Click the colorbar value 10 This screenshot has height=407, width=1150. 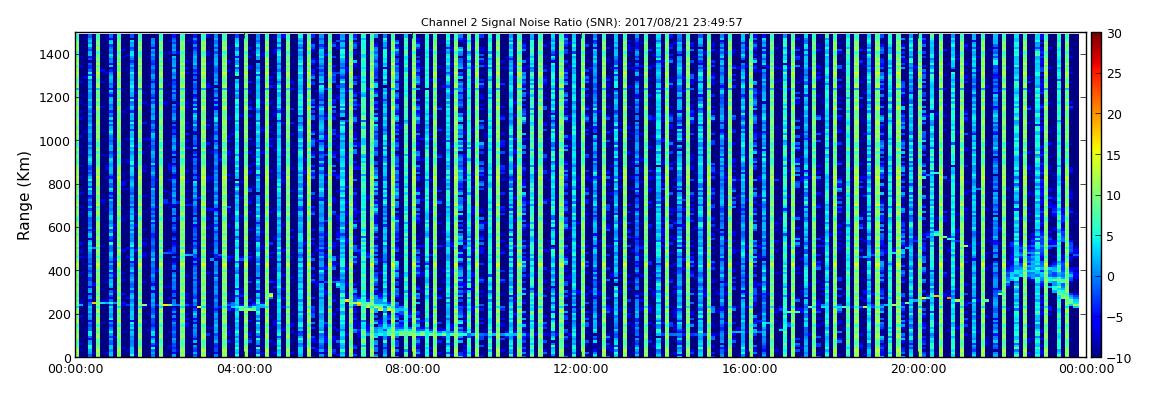pyautogui.click(x=1115, y=196)
